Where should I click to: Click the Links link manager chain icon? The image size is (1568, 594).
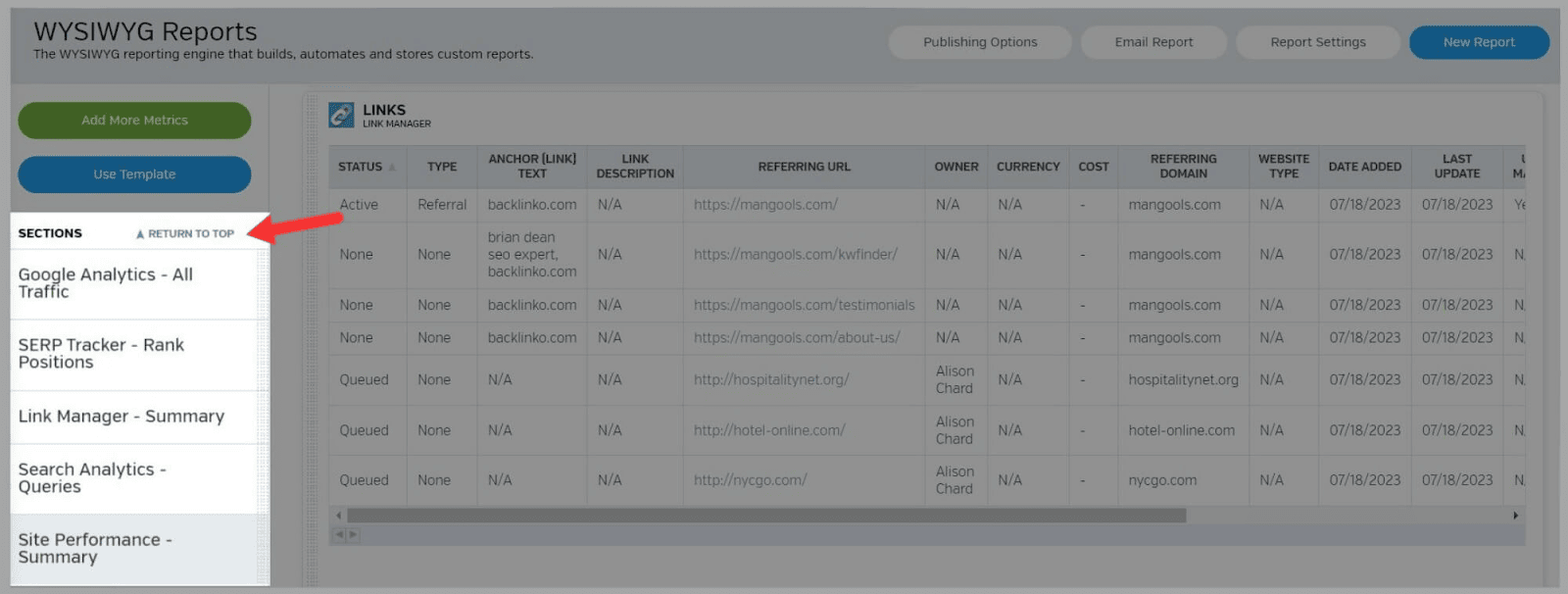[341, 116]
